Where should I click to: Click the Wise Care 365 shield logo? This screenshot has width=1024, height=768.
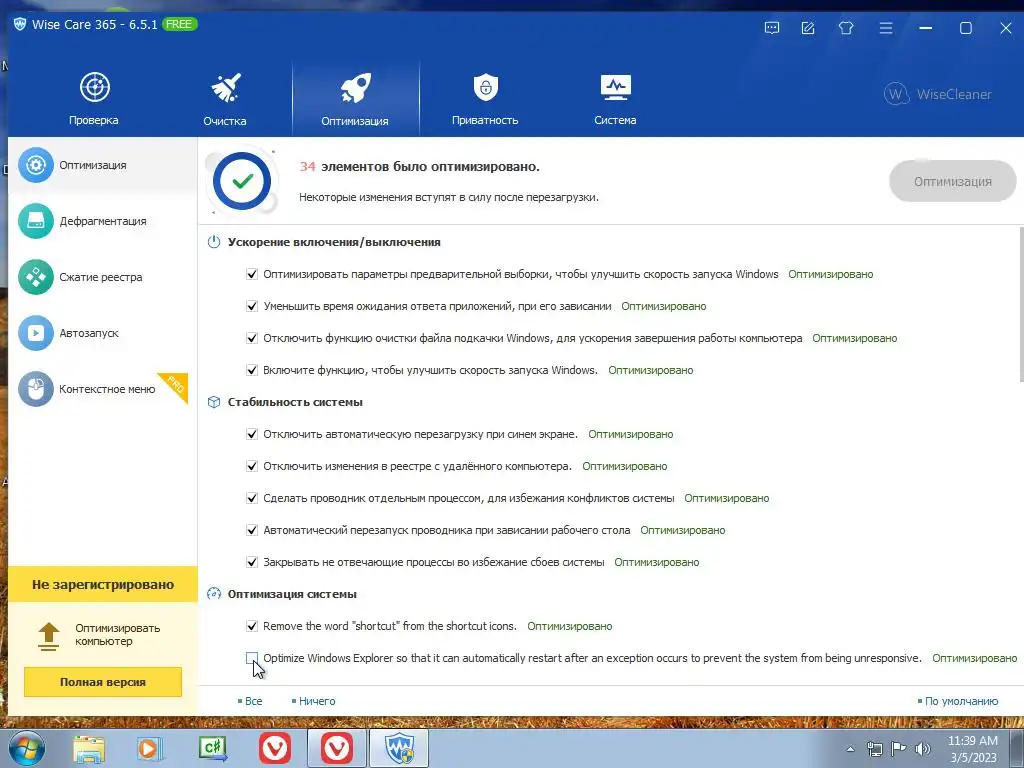coord(20,25)
